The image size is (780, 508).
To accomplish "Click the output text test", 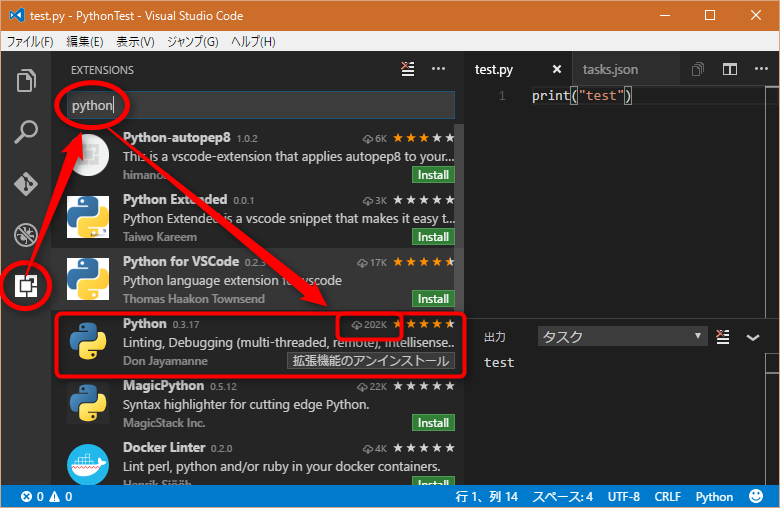I will (x=499, y=363).
